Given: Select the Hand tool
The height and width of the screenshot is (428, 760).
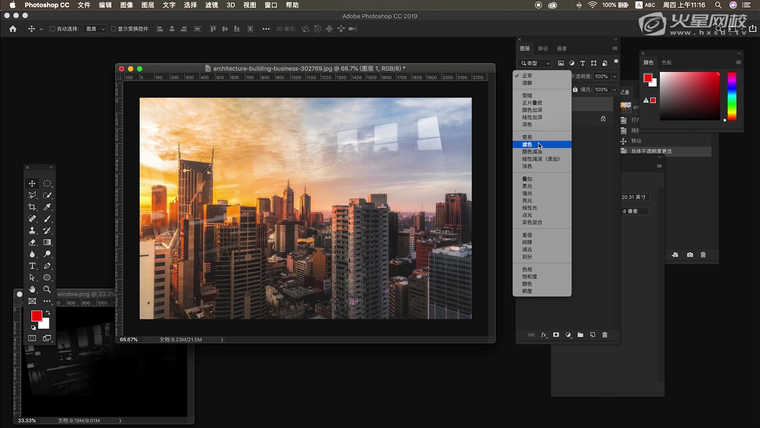Looking at the screenshot, I should point(32,289).
